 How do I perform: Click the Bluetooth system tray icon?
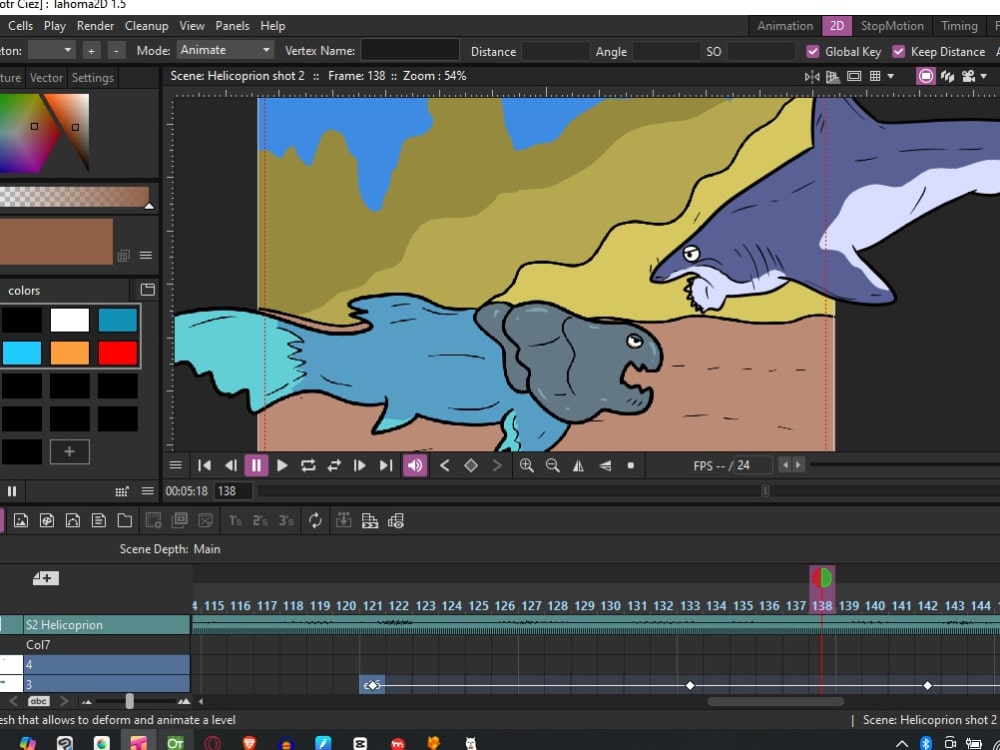click(925, 744)
